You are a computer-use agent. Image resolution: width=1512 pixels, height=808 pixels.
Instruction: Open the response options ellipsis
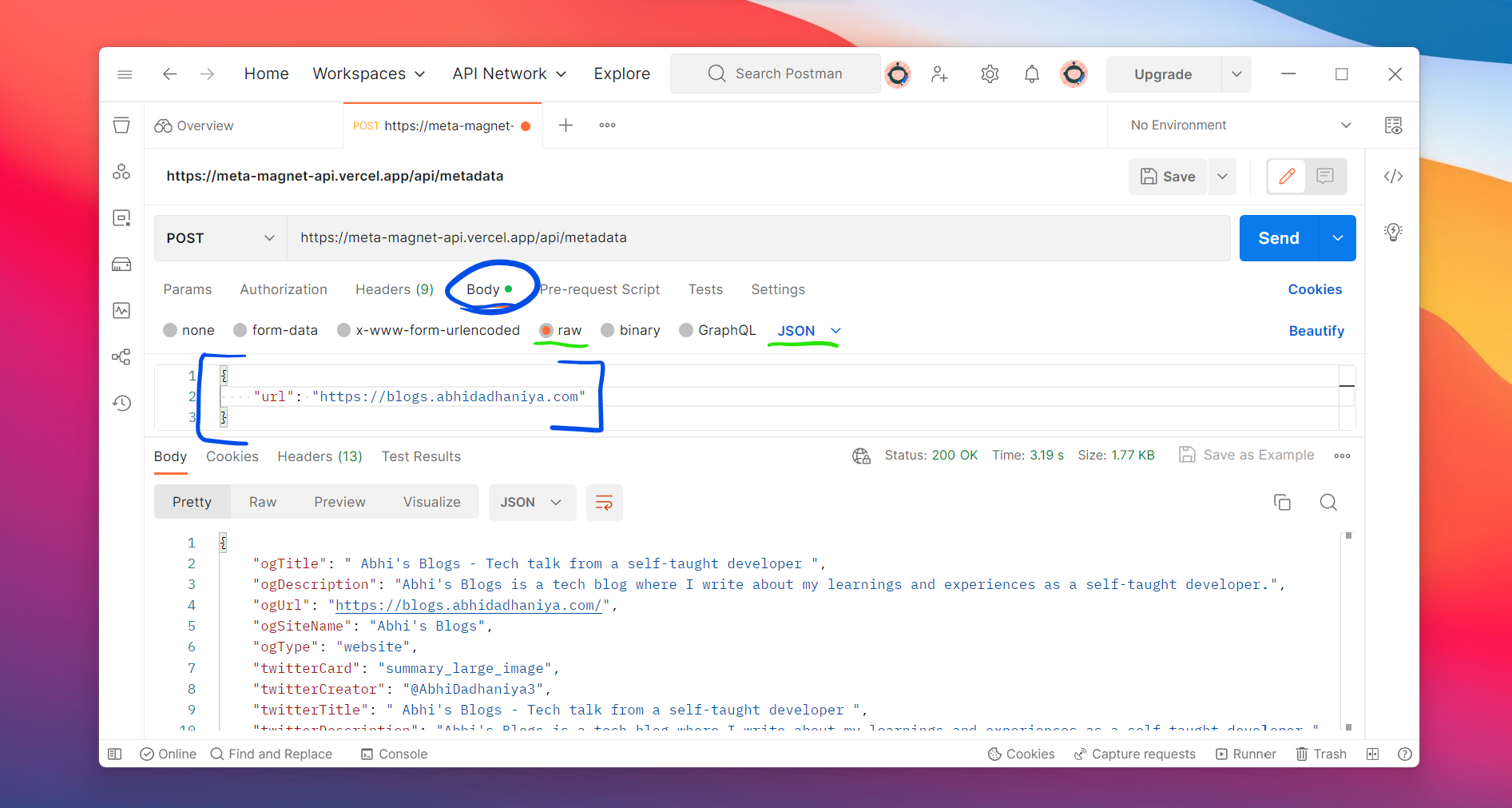coord(1342,456)
